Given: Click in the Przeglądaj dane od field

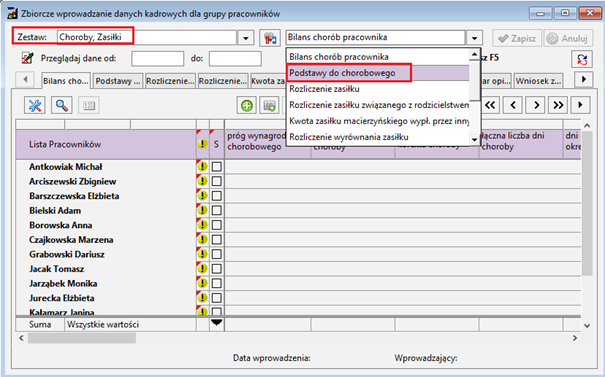Looking at the screenshot, I should [x=157, y=59].
